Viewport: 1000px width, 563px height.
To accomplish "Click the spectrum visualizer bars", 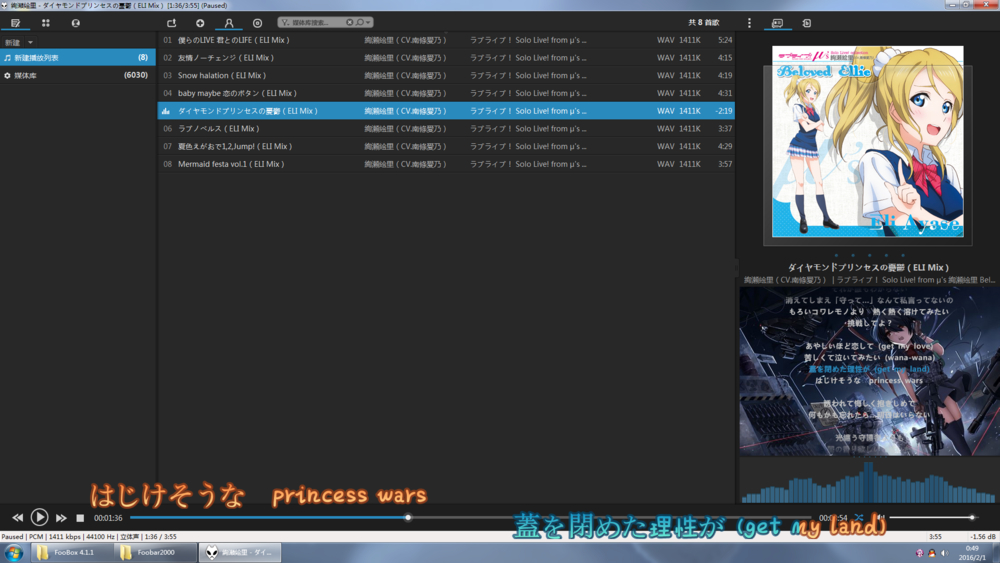I will point(869,481).
